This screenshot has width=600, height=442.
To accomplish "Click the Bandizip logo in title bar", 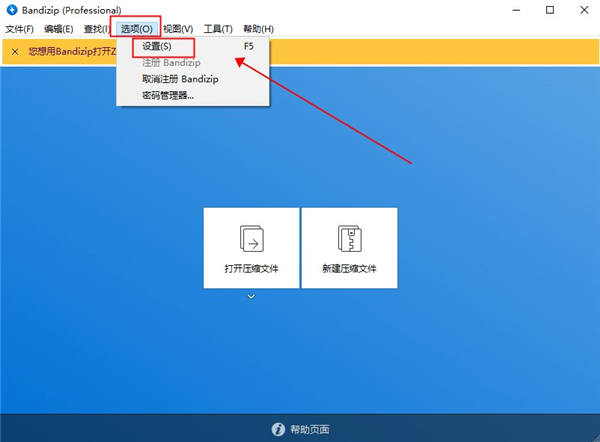I will pos(12,10).
